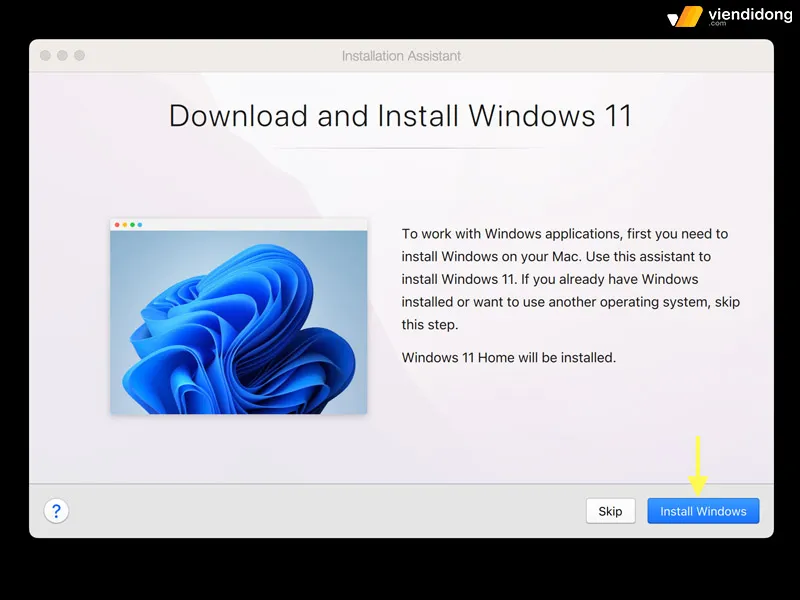
Task: Minimize the Installation Assistant window
Action: click(x=61, y=56)
